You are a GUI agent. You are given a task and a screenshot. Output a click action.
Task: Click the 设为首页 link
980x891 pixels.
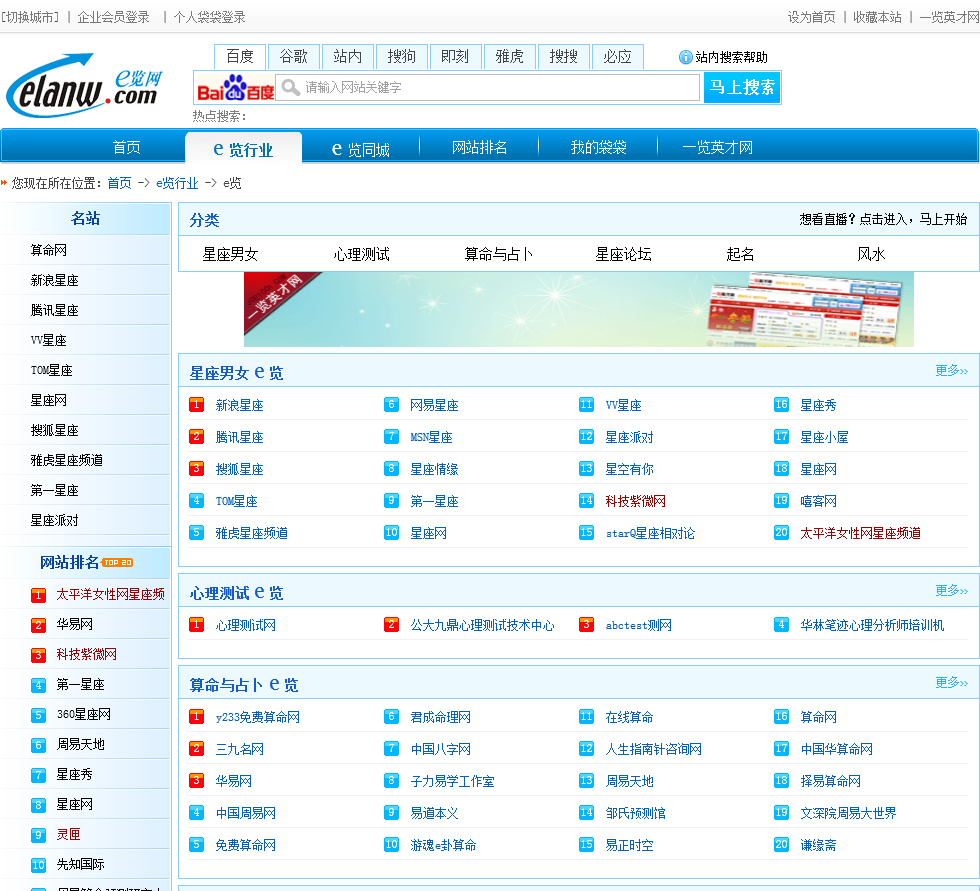[x=811, y=17]
